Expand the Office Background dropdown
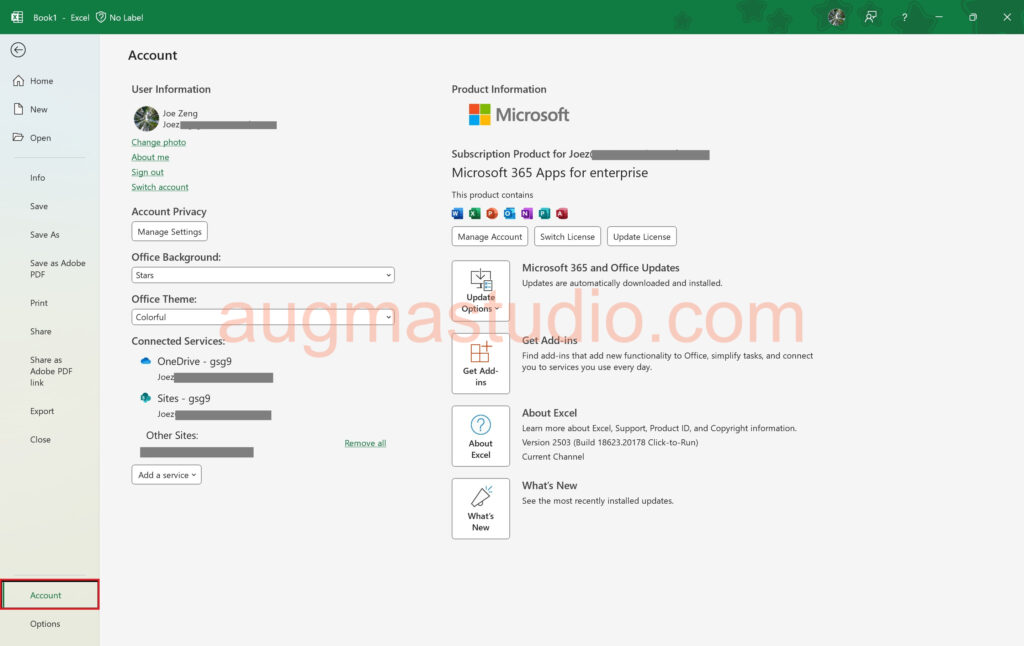 click(x=263, y=275)
